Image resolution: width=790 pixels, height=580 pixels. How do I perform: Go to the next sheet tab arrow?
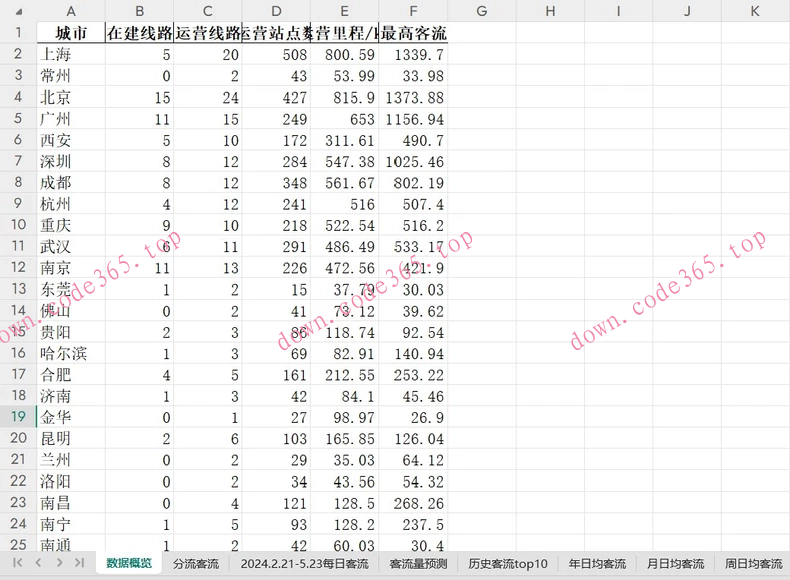[59, 562]
